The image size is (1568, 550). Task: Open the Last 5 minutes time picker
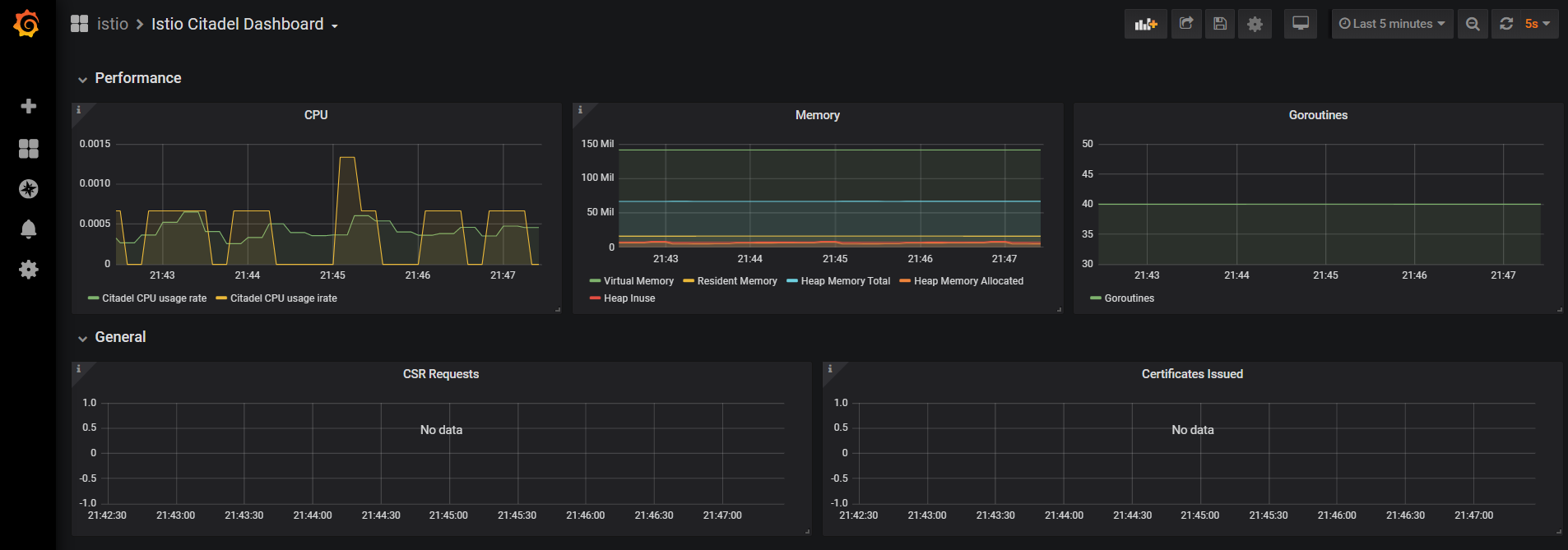(x=1392, y=24)
